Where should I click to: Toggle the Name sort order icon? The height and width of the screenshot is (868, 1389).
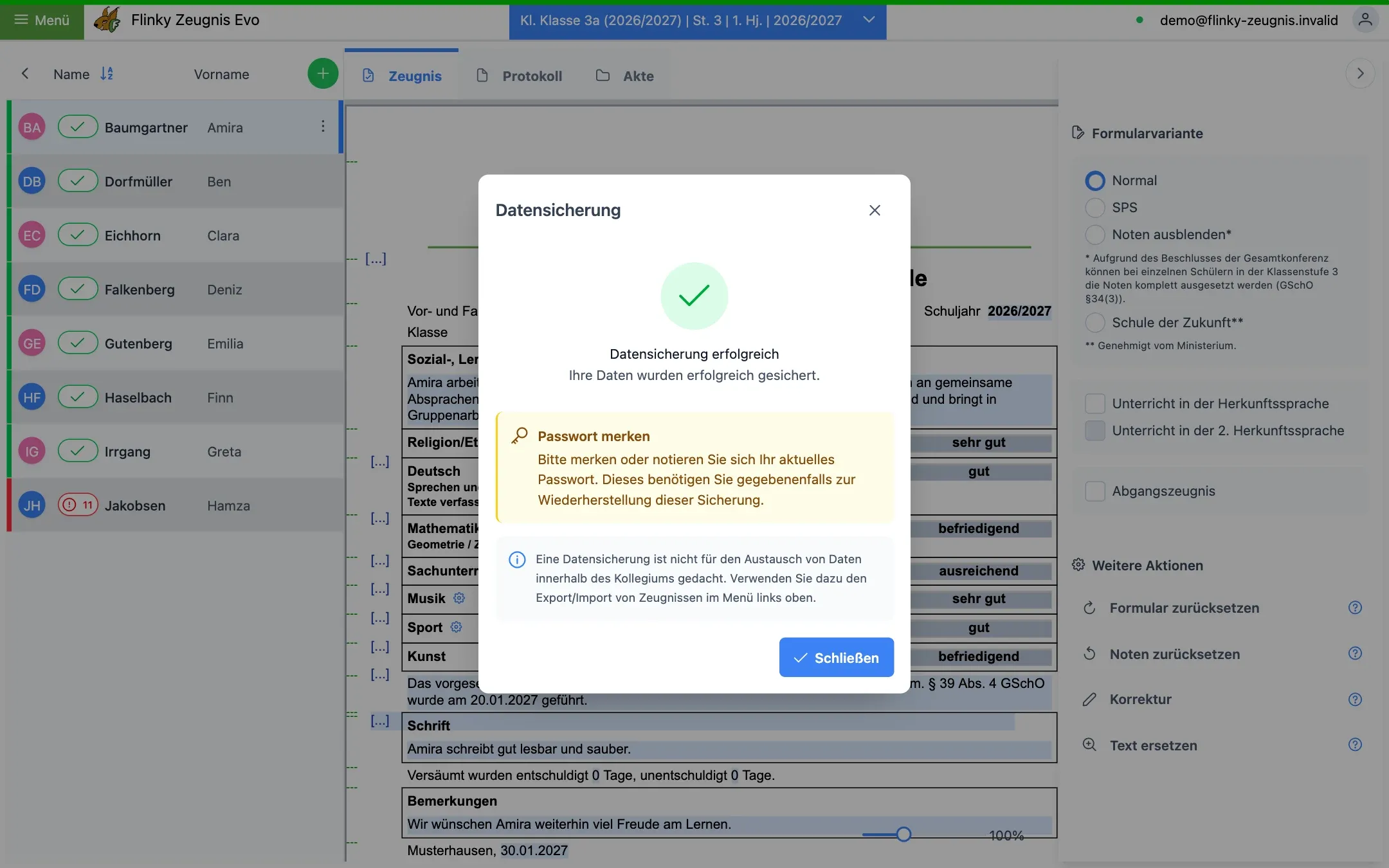[107, 74]
